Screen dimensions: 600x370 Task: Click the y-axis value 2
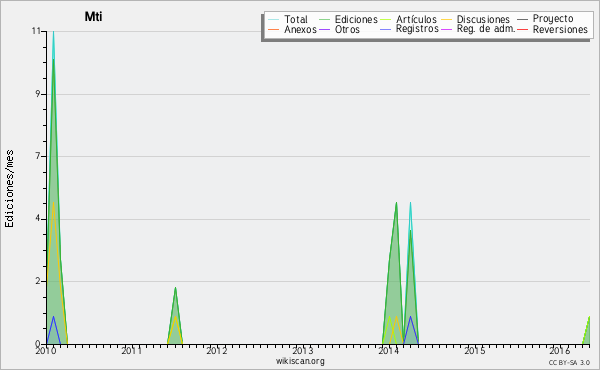coord(38,281)
